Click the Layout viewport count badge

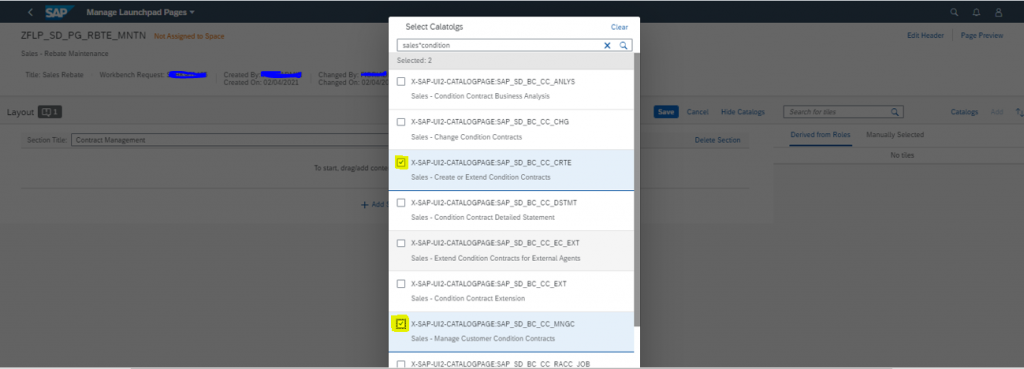point(50,112)
